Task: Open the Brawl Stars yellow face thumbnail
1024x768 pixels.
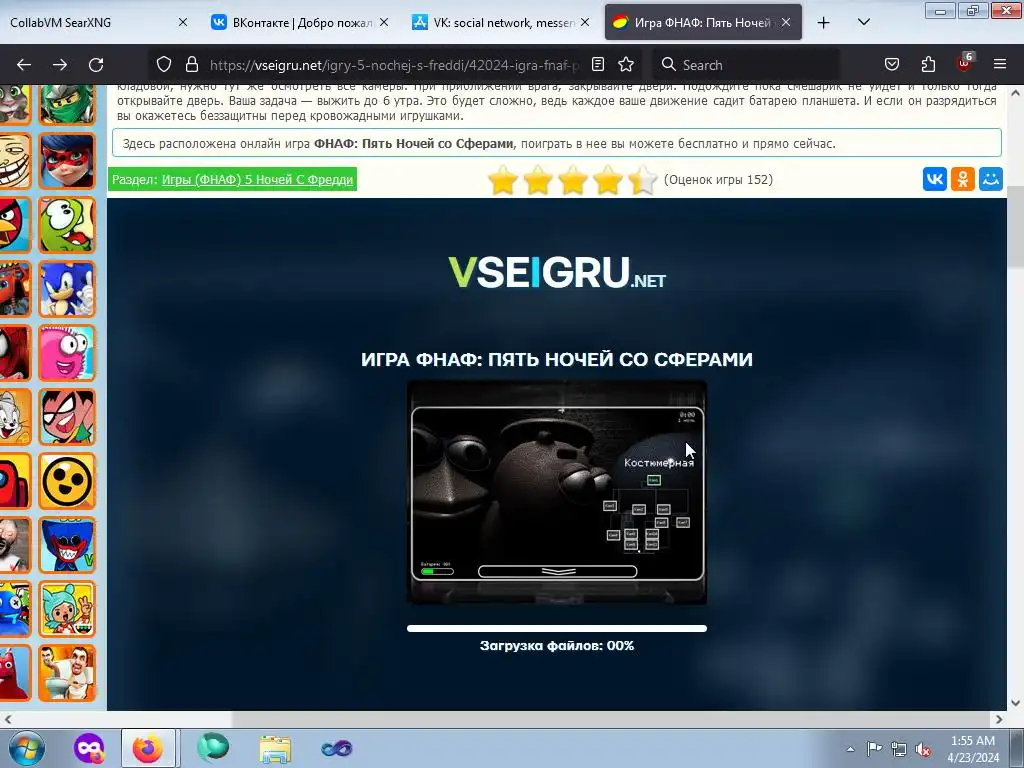Action: point(67,481)
